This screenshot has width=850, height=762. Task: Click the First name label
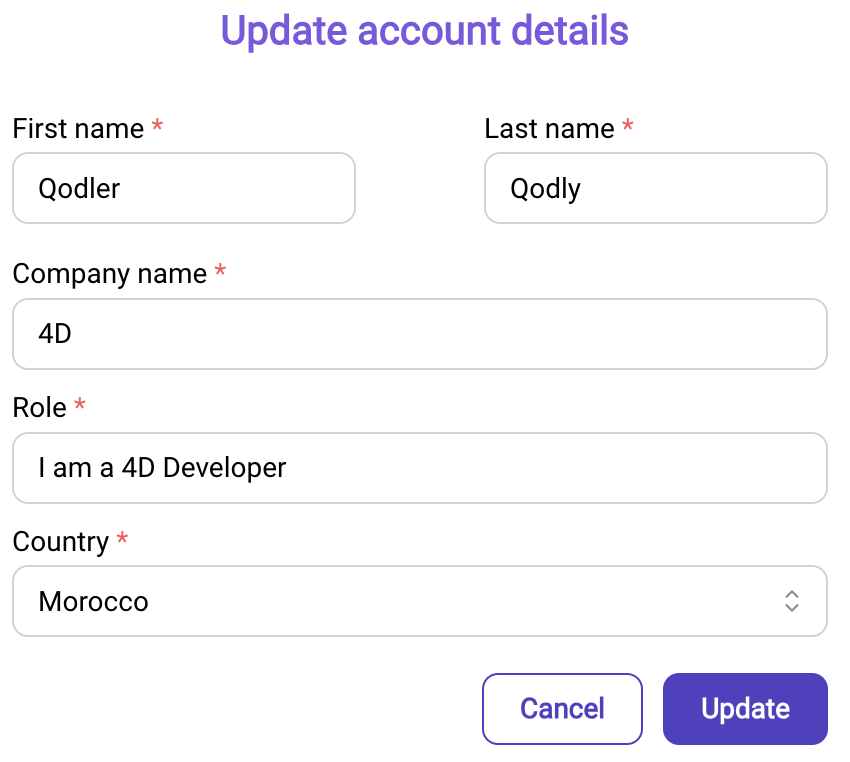[78, 129]
